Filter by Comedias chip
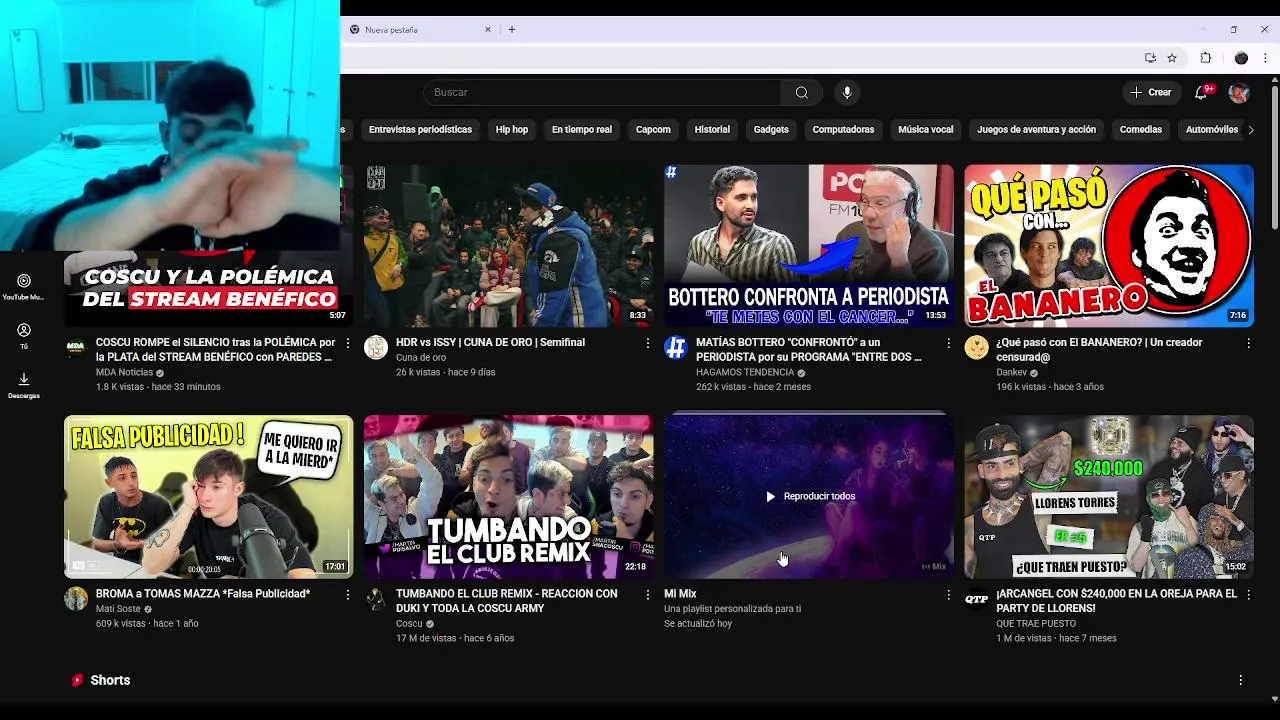The image size is (1280, 720). (x=1141, y=130)
